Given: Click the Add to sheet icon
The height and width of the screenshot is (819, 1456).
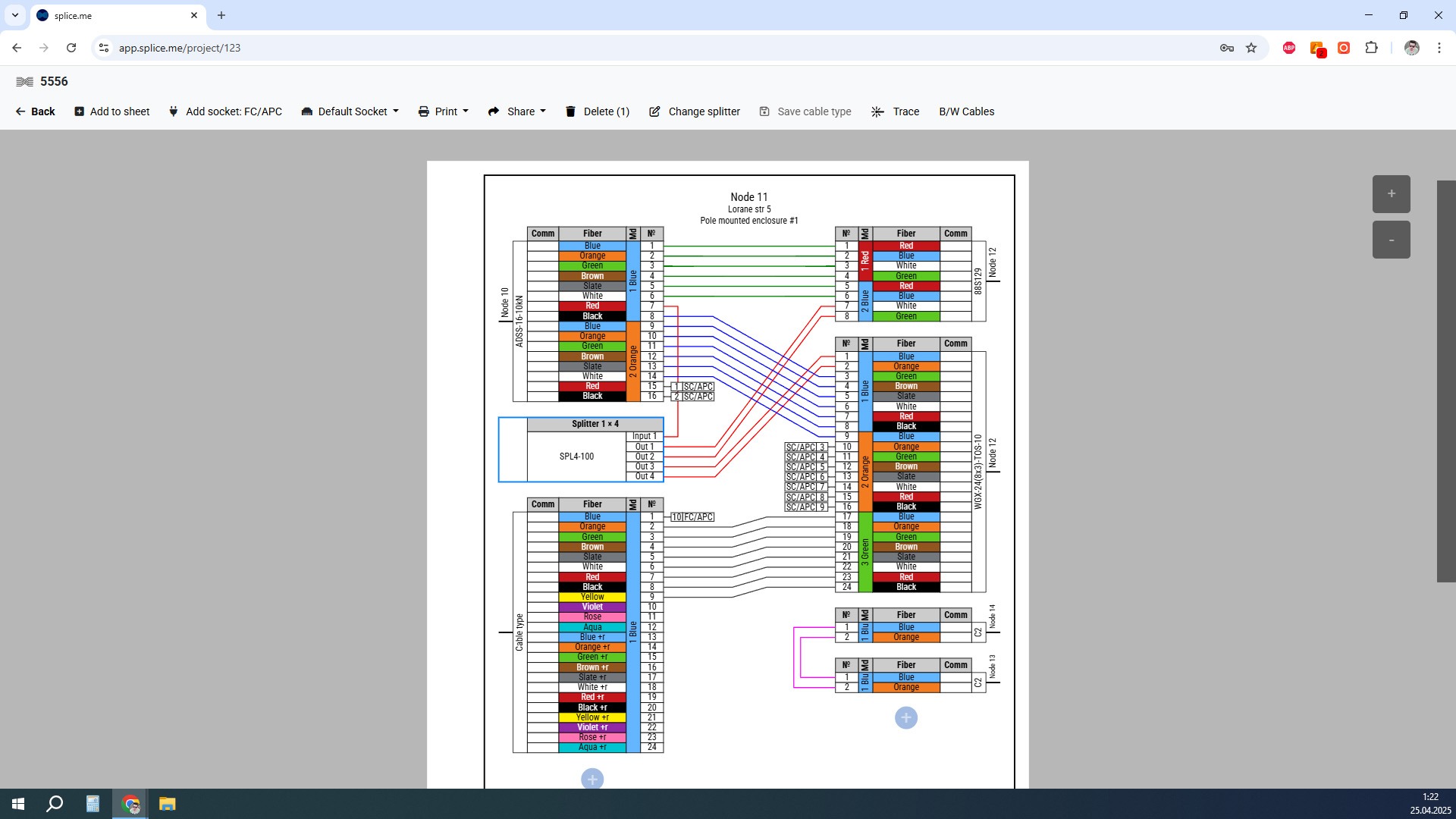Looking at the screenshot, I should point(79,111).
